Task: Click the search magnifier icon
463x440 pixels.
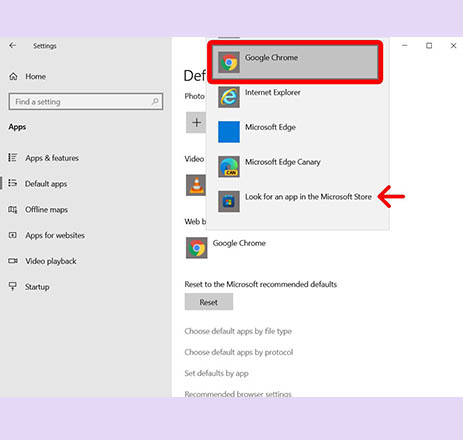Action: click(x=155, y=101)
